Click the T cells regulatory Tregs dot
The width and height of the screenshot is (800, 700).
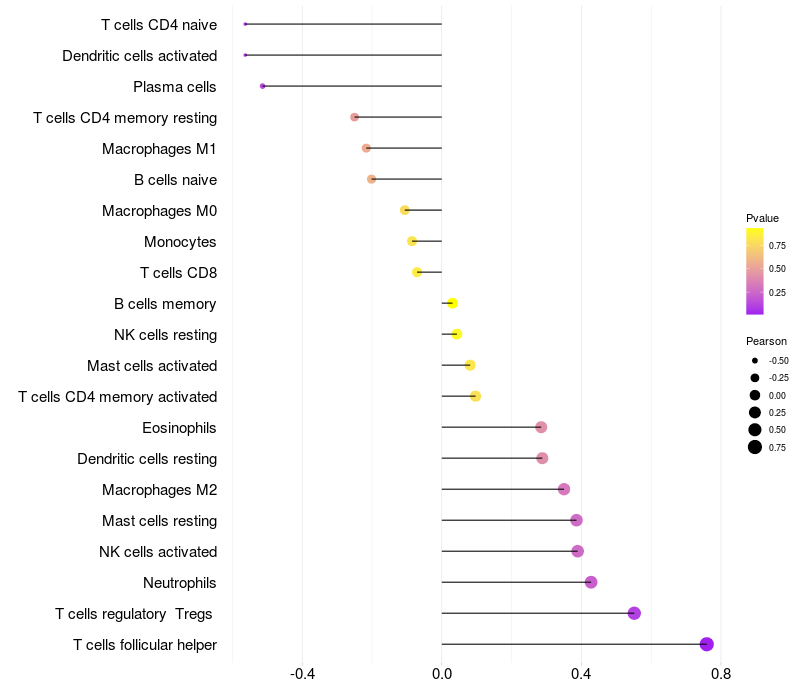click(x=634, y=613)
